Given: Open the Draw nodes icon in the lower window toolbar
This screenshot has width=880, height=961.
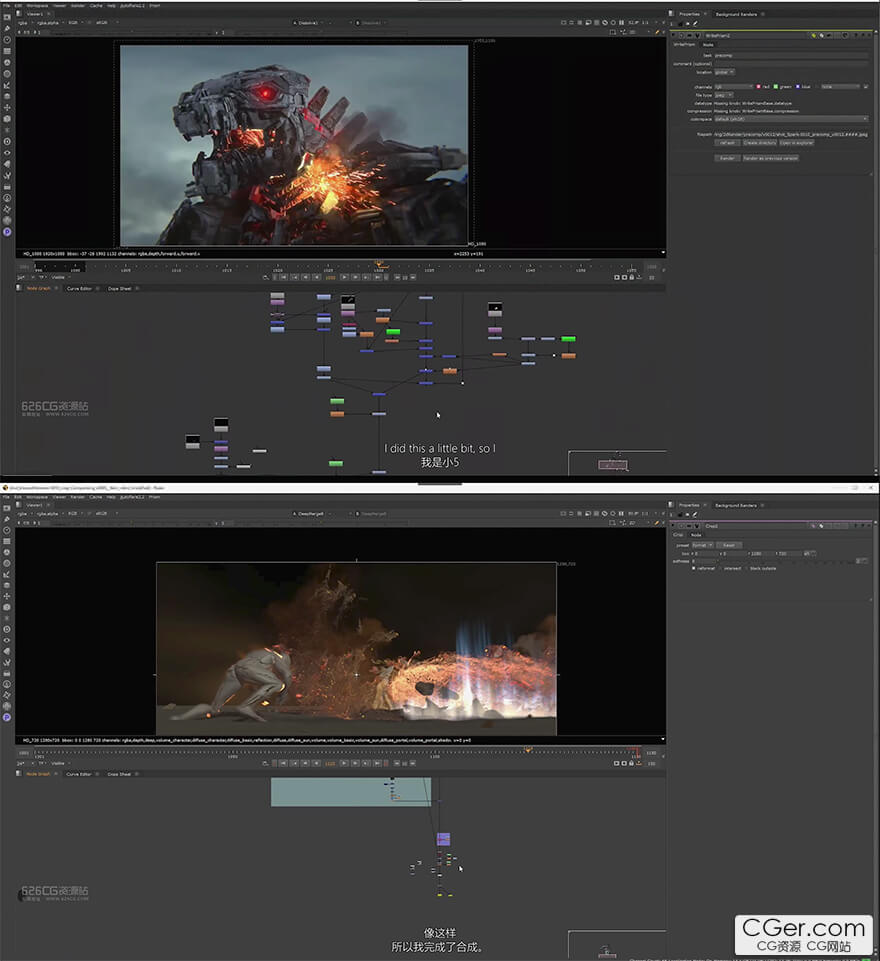Looking at the screenshot, I should [x=7, y=519].
